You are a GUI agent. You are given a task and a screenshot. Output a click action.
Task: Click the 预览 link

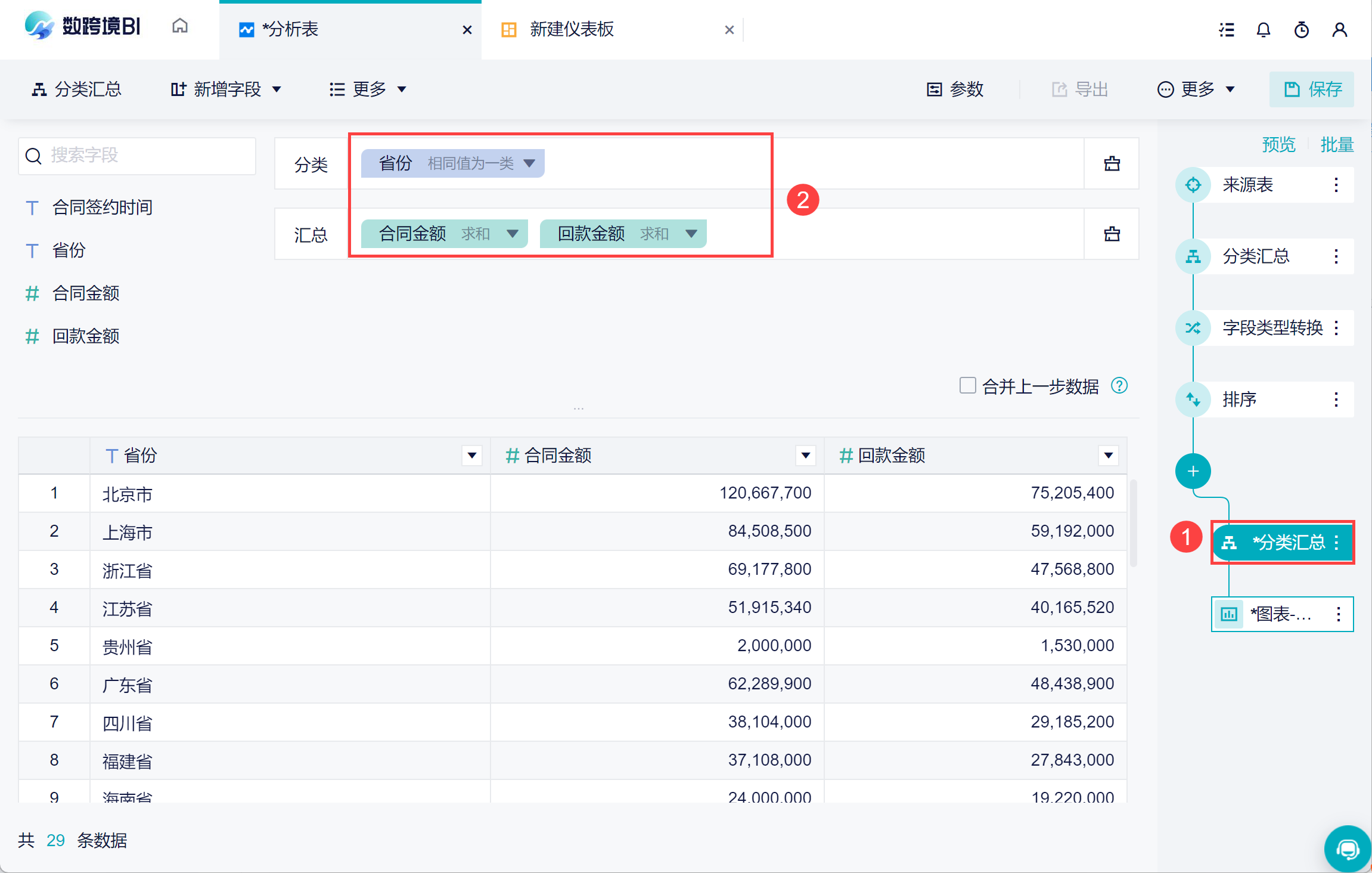(x=1278, y=144)
